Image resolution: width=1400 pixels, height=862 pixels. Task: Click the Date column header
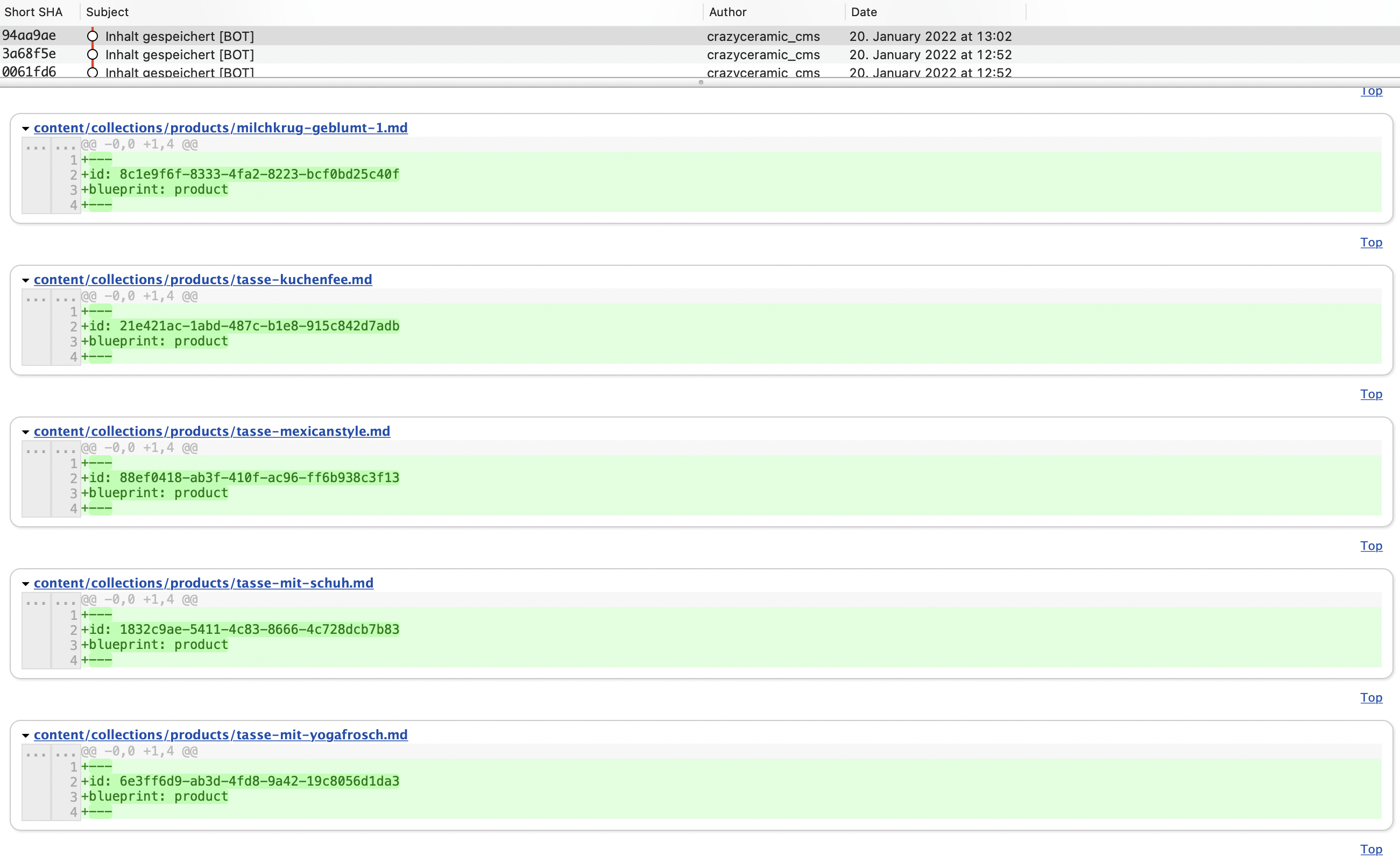coord(864,12)
